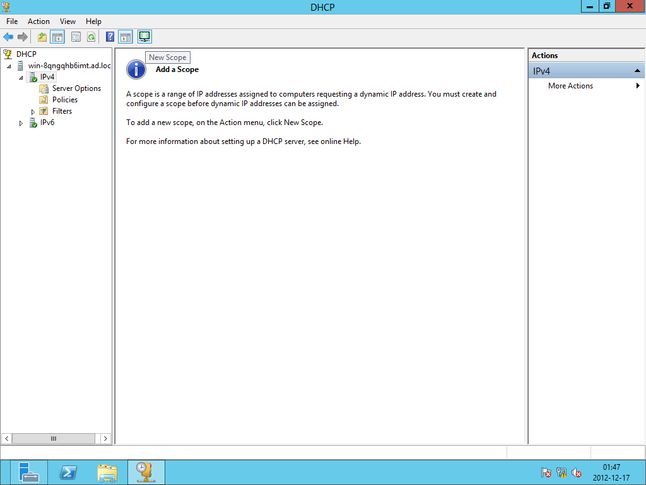Select Policies in the tree

pos(65,100)
